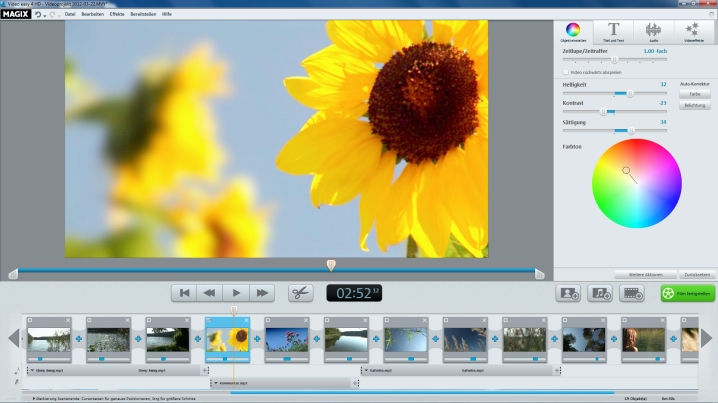The width and height of the screenshot is (718, 403).
Task: Switch to the Audio tab
Action: coord(653,32)
